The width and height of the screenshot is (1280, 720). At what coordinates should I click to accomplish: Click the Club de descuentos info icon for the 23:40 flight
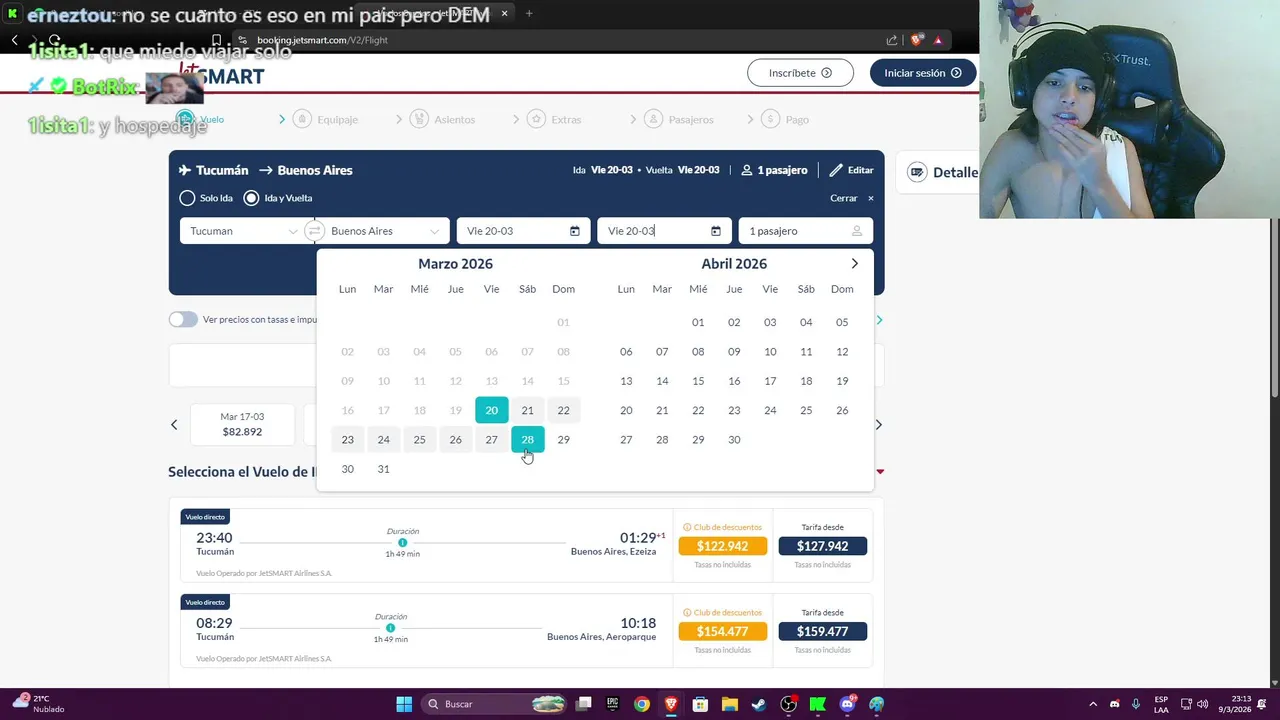coord(687,527)
